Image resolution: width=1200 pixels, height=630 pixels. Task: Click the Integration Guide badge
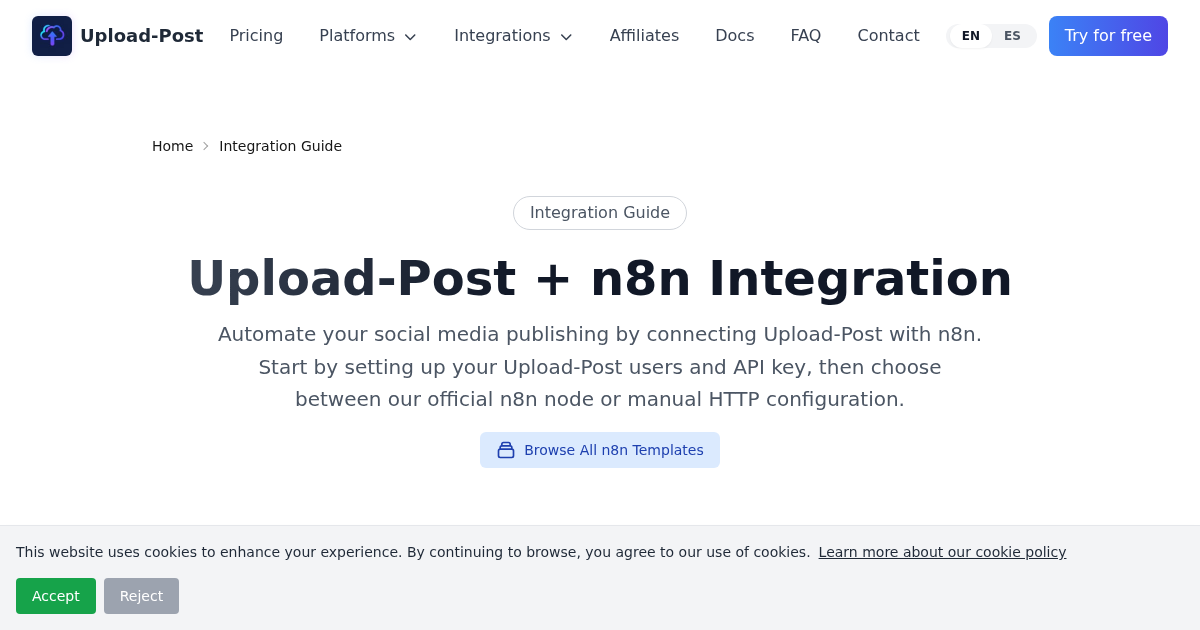(x=600, y=213)
